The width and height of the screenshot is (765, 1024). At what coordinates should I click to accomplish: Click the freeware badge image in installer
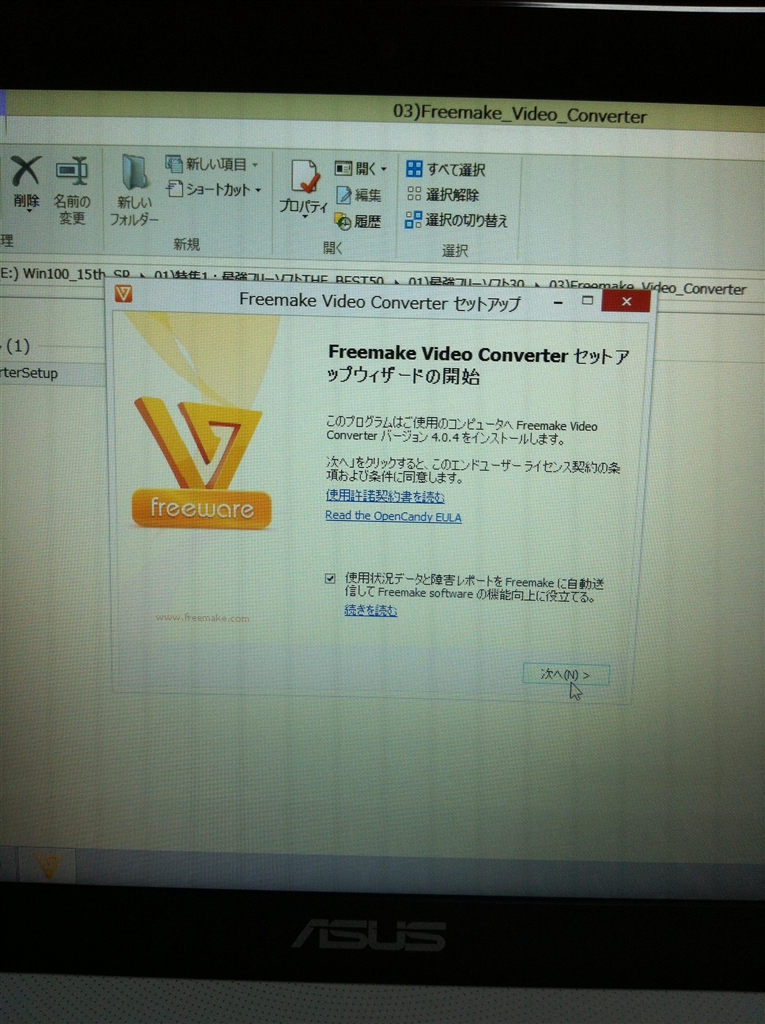(x=201, y=509)
